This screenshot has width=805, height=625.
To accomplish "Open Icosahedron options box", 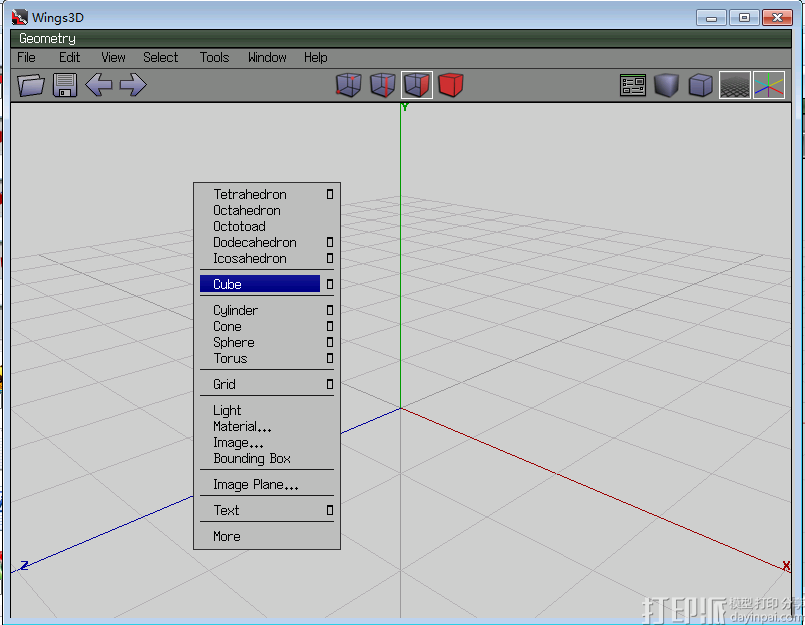I will pos(330,258).
